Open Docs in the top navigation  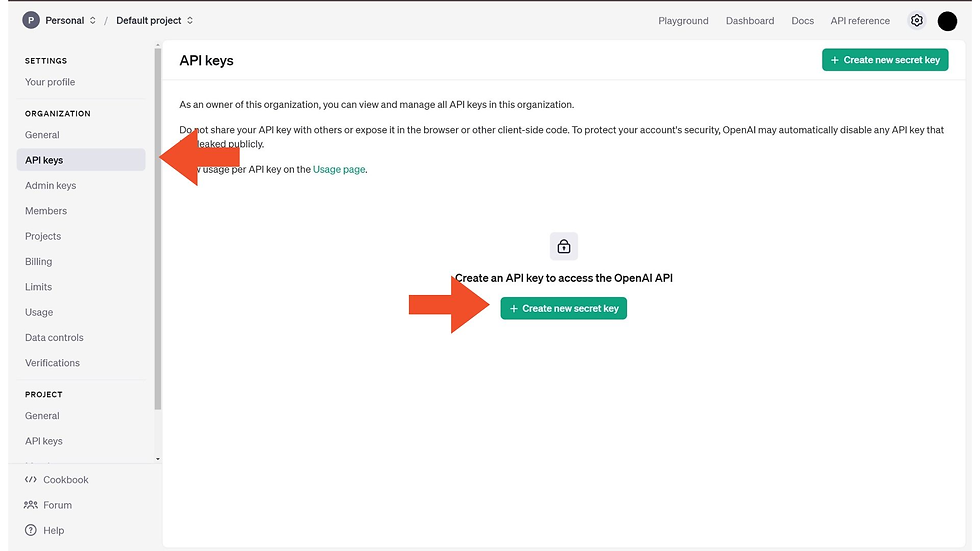point(802,21)
